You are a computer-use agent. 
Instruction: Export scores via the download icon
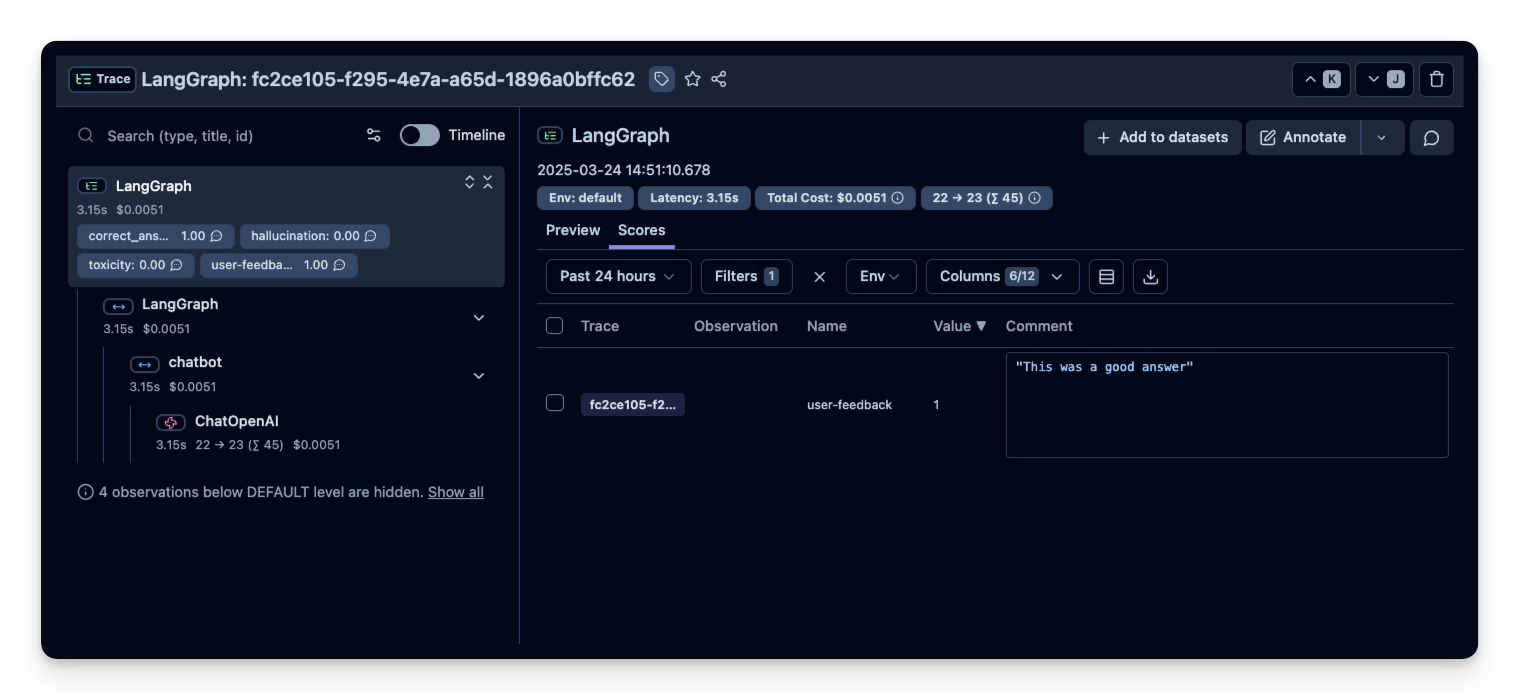tap(1149, 276)
